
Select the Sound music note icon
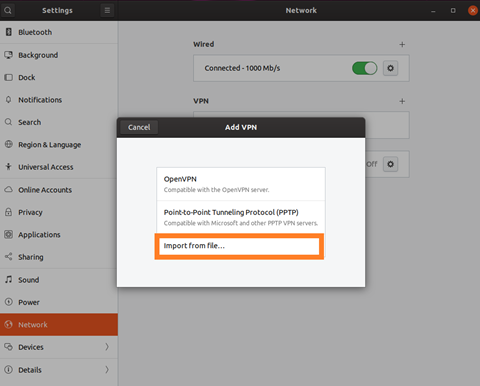coord(9,279)
